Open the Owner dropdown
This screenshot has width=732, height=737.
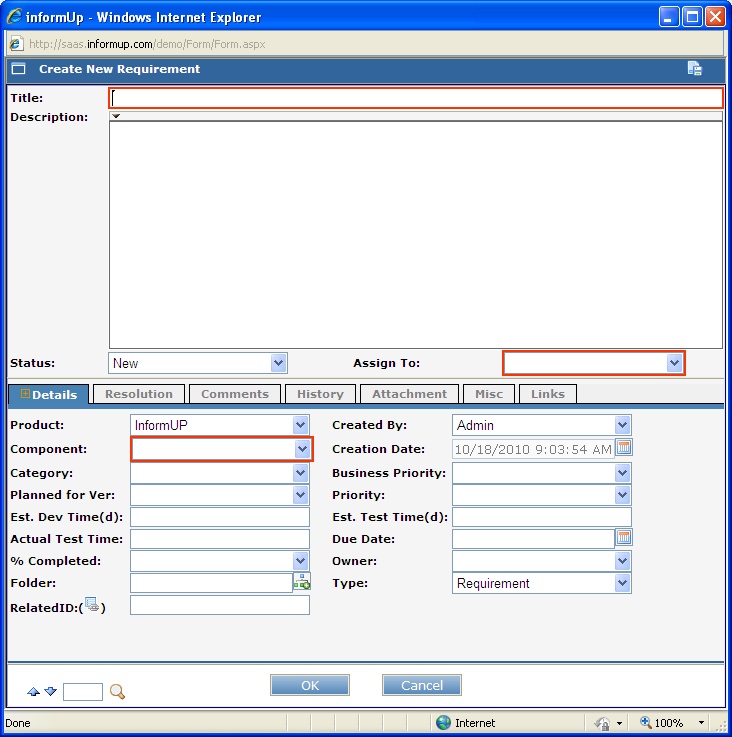coord(622,561)
